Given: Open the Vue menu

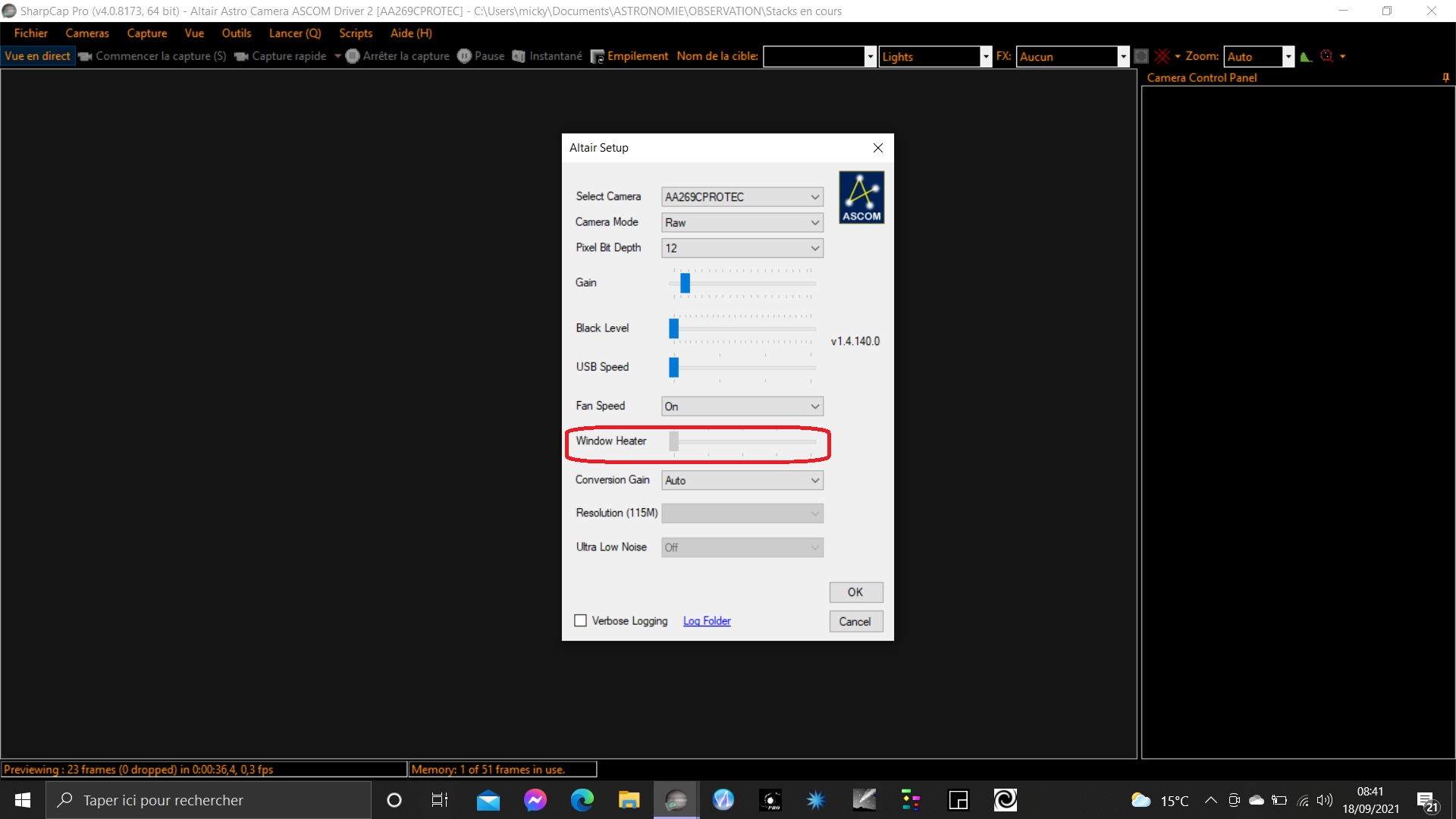Looking at the screenshot, I should tap(194, 33).
